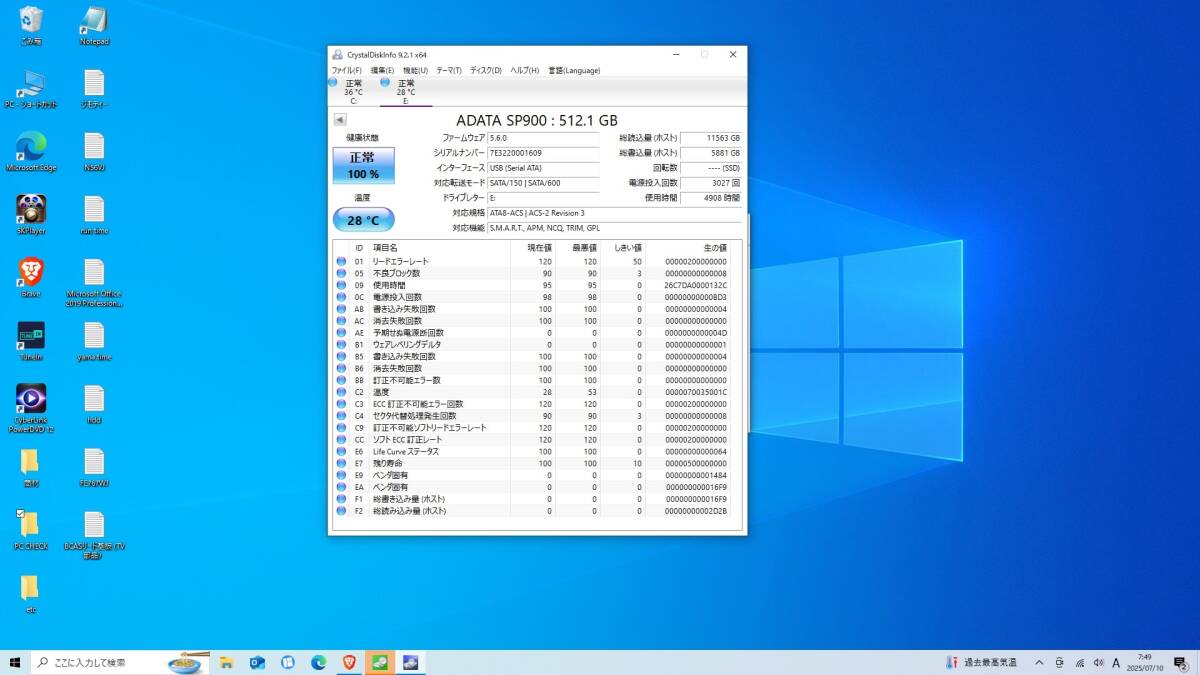Switch to the C: drive tab (36 °C)
Screen dimensions: 1200x675
pos(353,91)
